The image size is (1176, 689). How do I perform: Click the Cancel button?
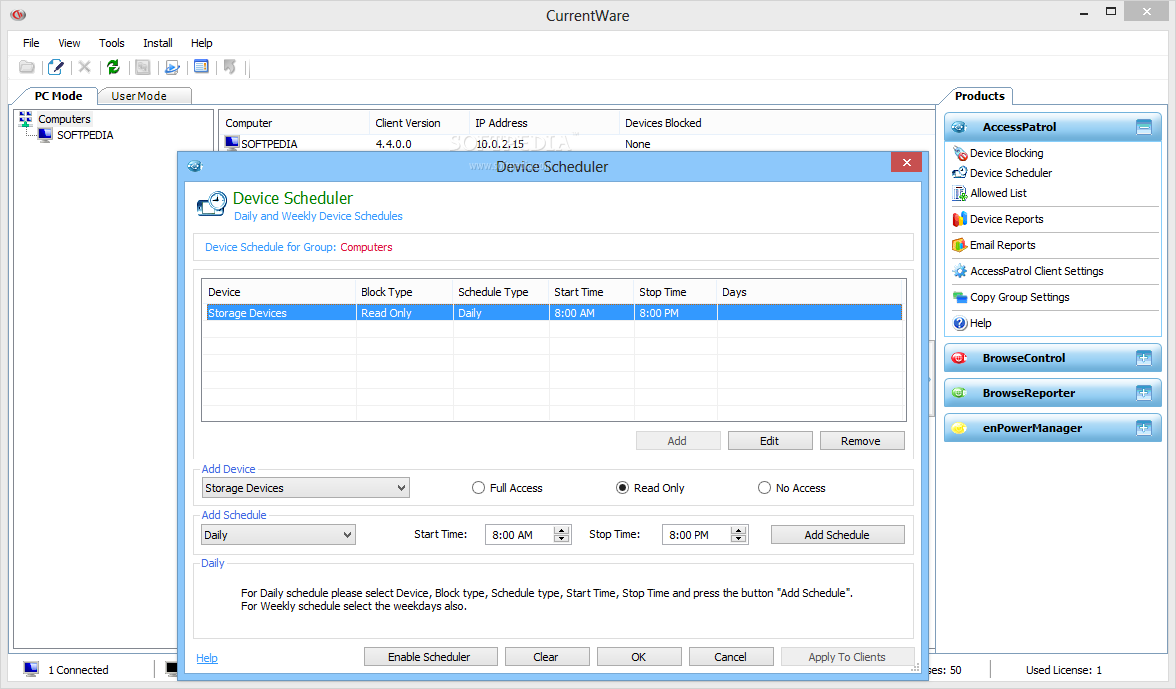[730, 657]
